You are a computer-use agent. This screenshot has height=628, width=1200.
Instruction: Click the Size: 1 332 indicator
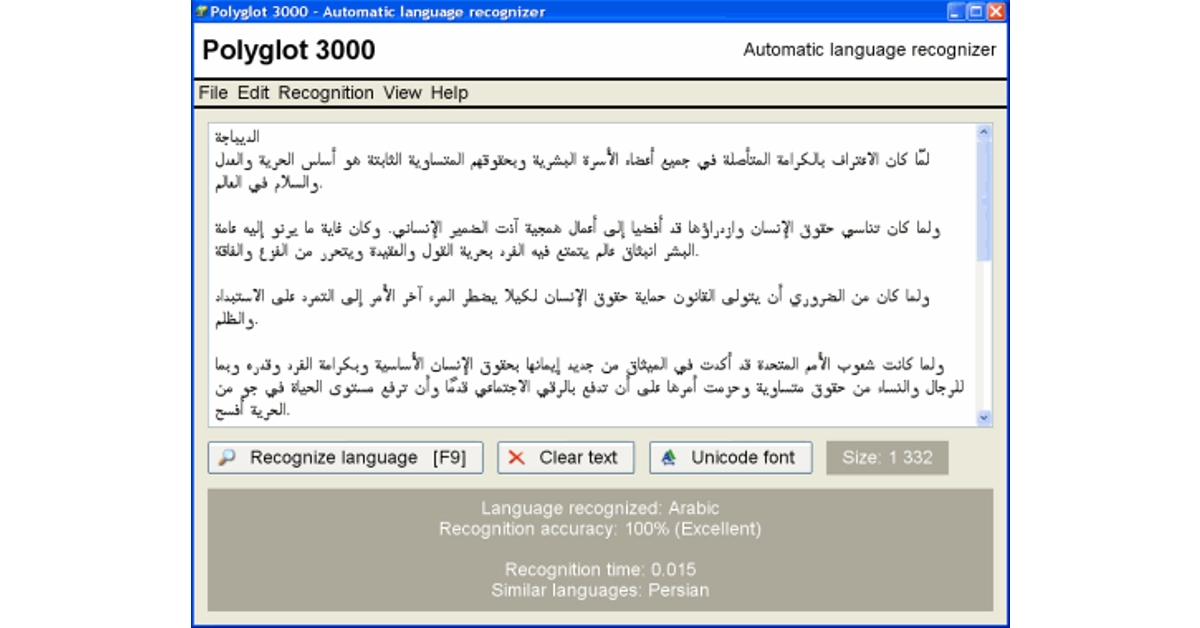(x=887, y=458)
